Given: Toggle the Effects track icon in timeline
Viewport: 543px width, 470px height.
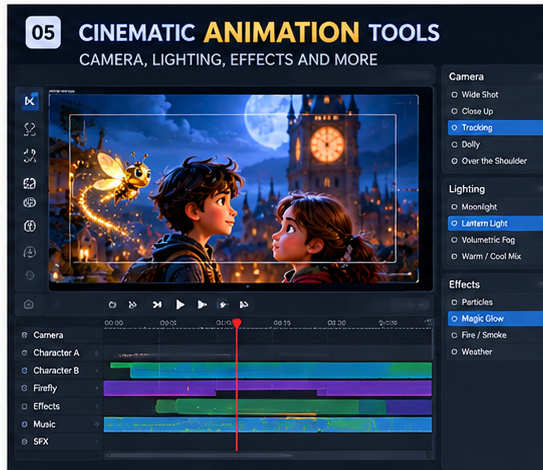Looking at the screenshot, I should 24,406.
